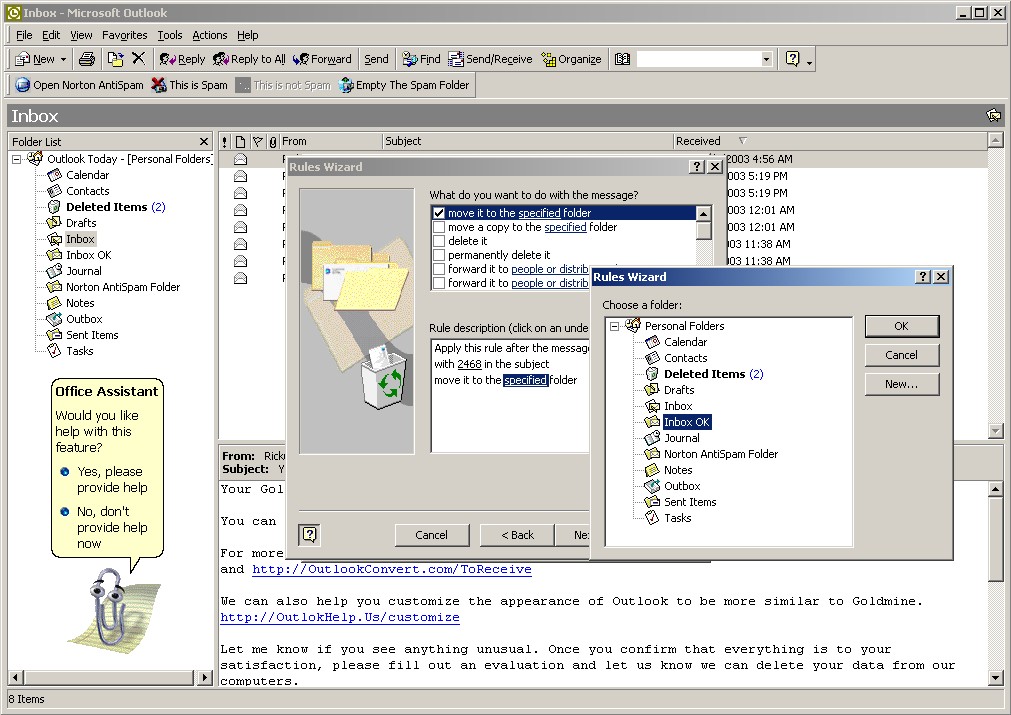Click the '2468' underlined rule value

[469, 364]
